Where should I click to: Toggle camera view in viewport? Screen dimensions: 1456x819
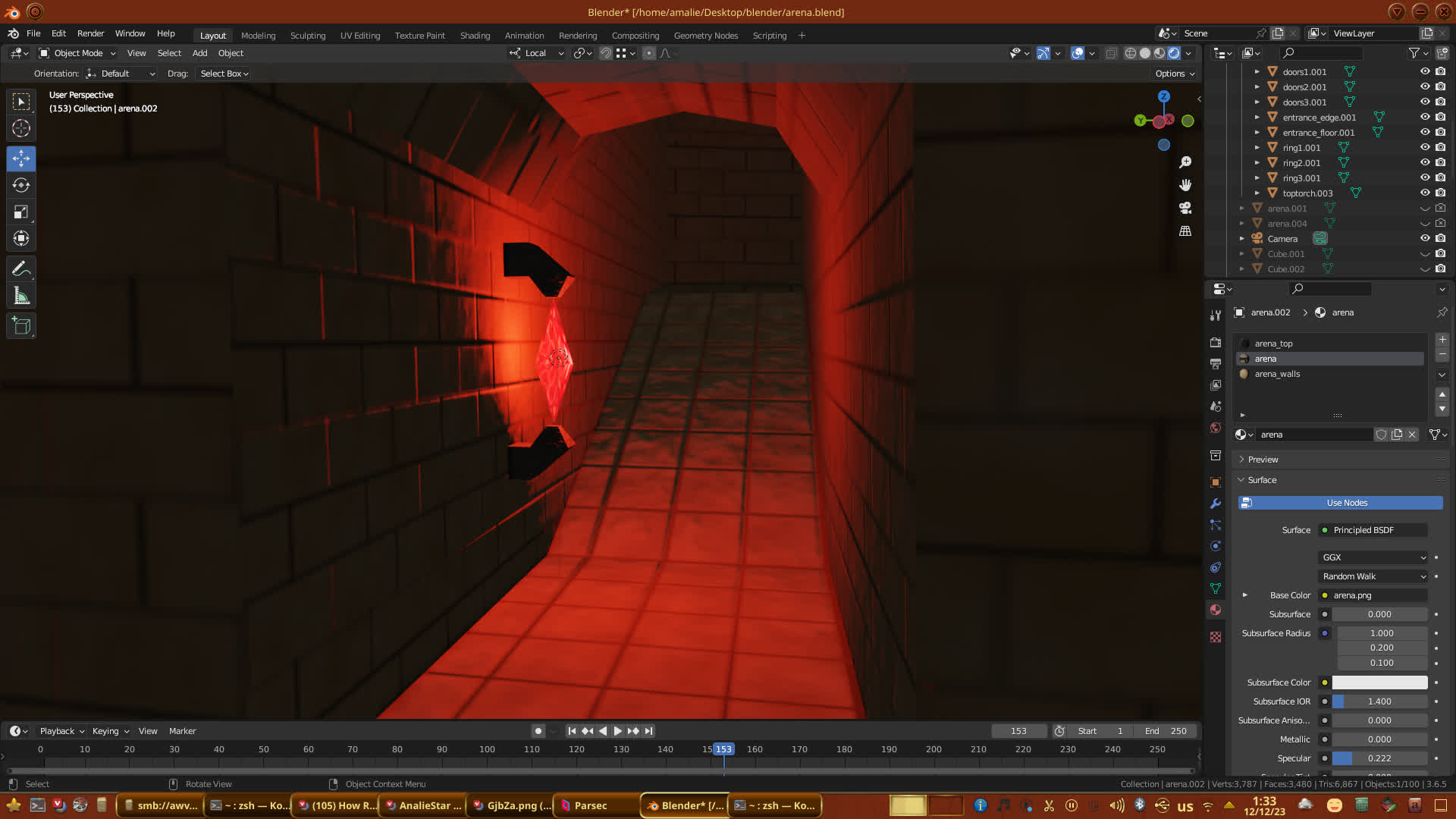click(1185, 208)
